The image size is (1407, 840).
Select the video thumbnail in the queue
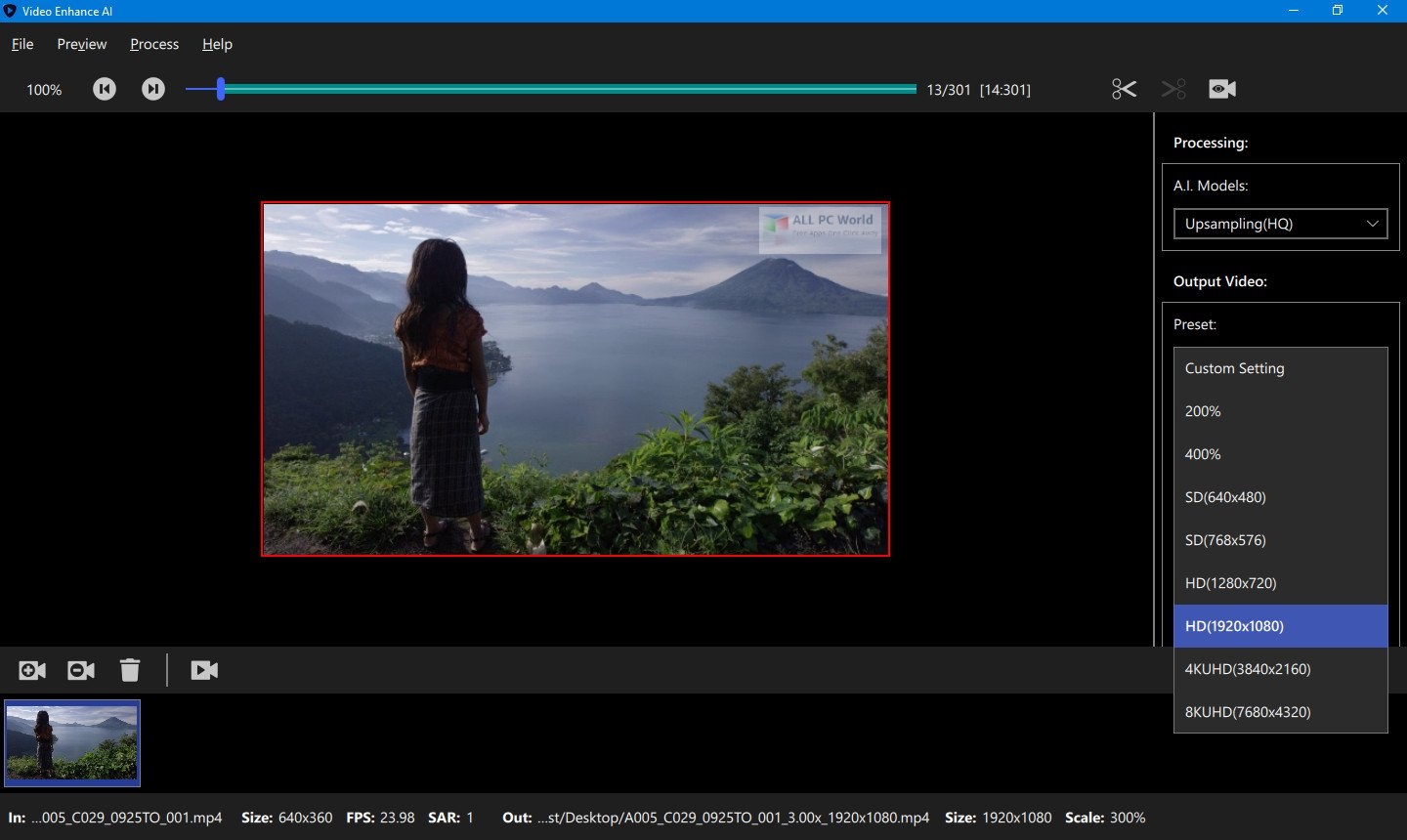tap(72, 742)
